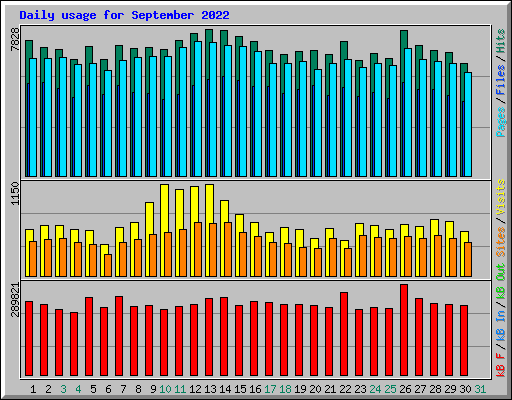Click day label 27 on the x-axis
Viewport: 512px width, 400px height.
(x=420, y=389)
